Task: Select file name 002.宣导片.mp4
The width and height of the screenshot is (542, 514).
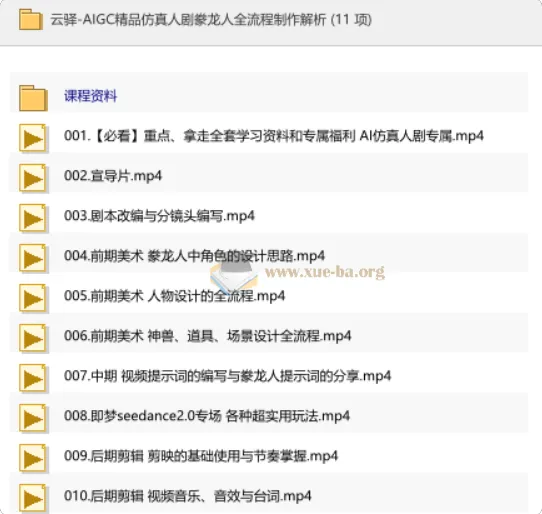Action: pyautogui.click(x=113, y=176)
